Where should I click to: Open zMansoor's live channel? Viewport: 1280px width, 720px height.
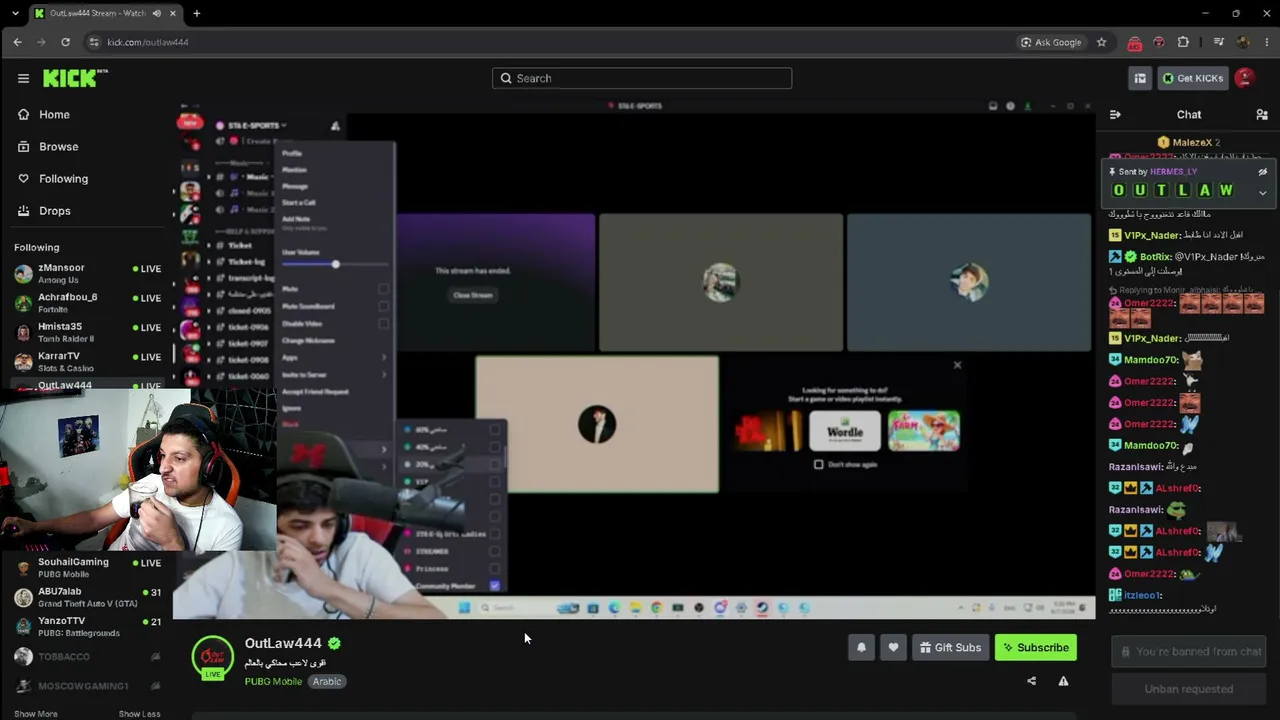(87, 273)
